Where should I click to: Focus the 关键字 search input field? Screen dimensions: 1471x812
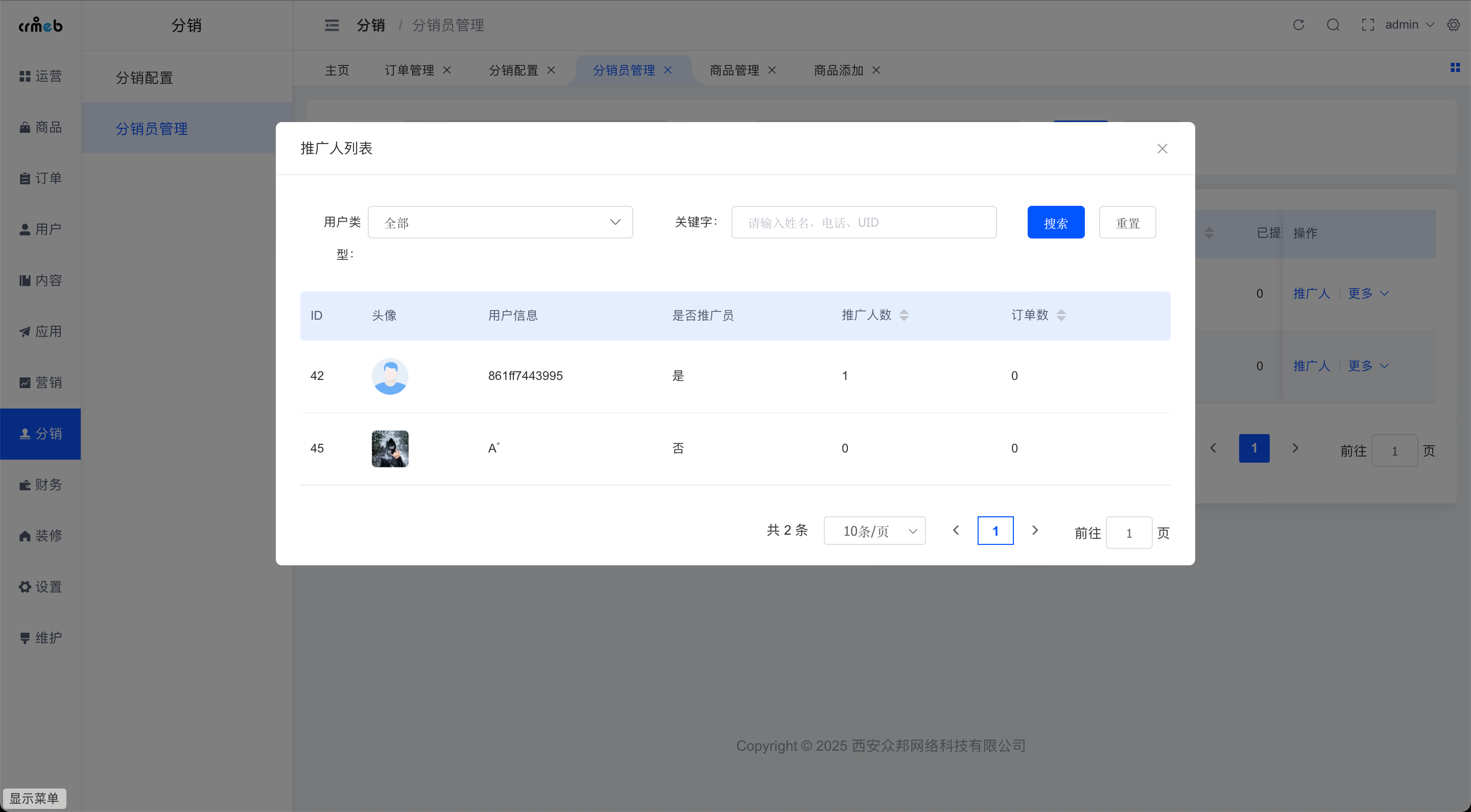tap(863, 223)
